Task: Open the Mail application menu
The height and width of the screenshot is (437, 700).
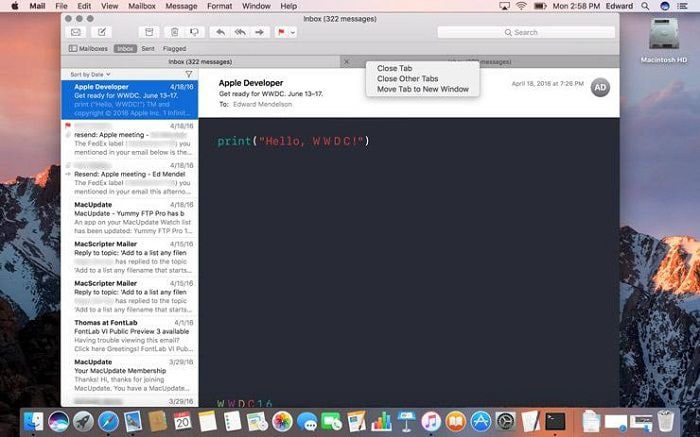Action: pyautogui.click(x=37, y=6)
